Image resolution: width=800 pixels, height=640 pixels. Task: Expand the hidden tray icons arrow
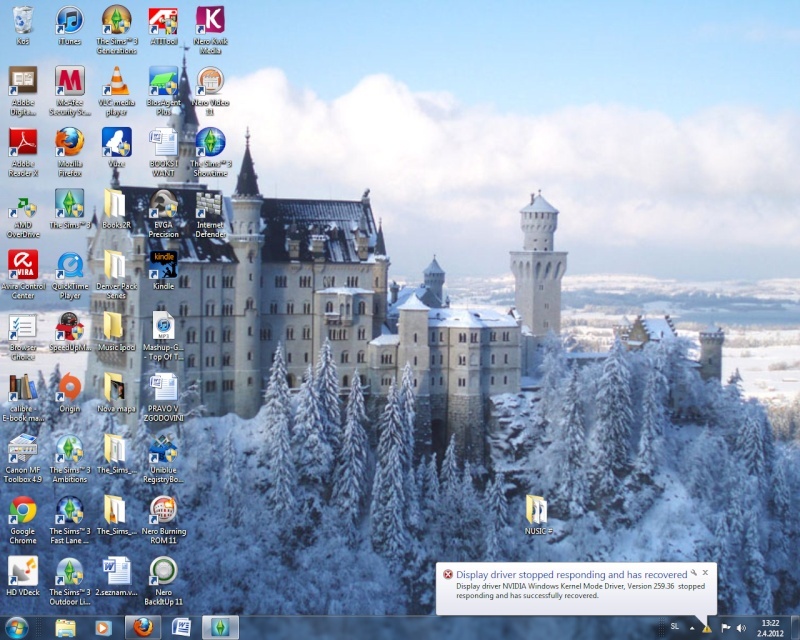click(x=692, y=628)
